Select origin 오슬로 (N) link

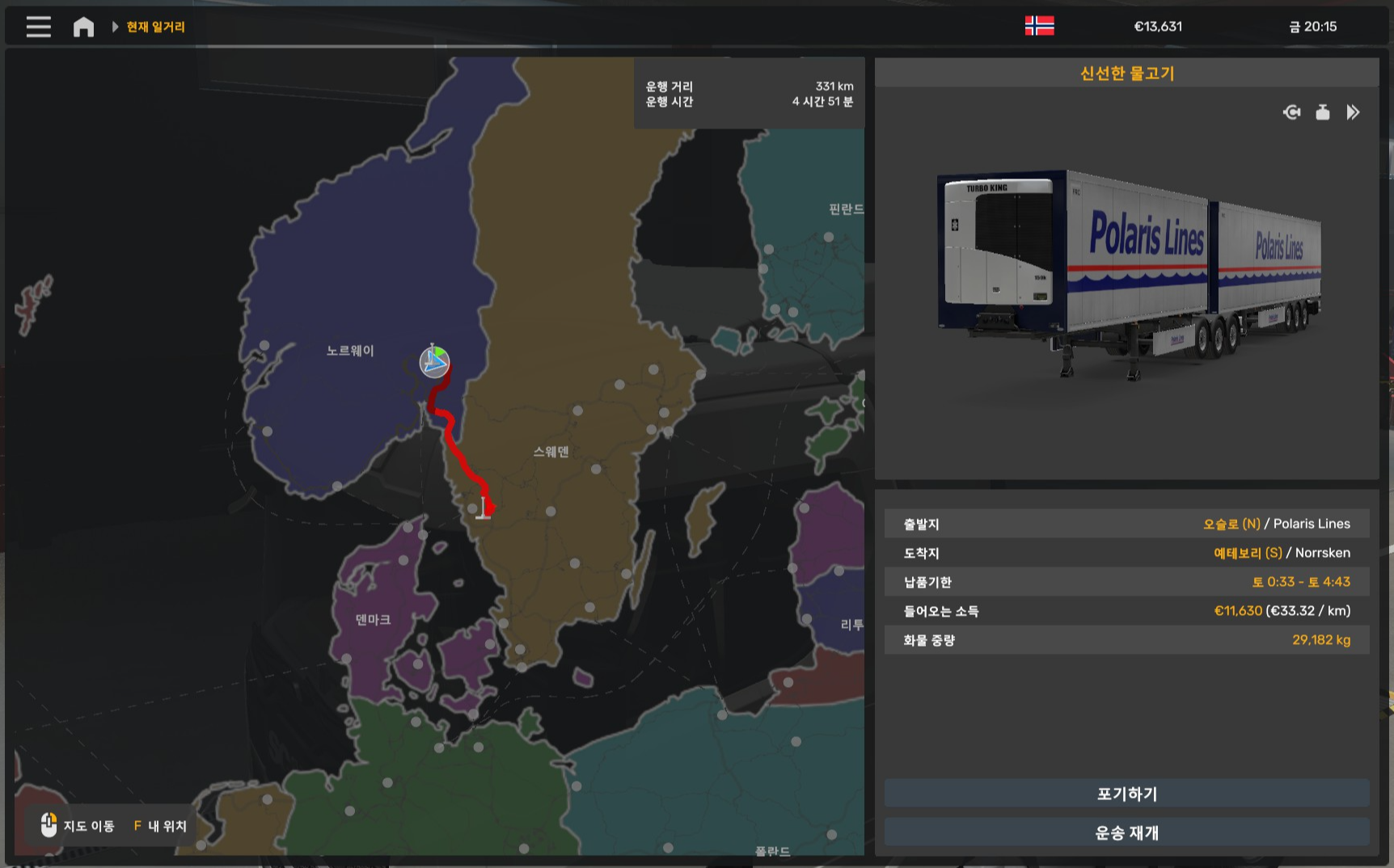pos(1231,524)
